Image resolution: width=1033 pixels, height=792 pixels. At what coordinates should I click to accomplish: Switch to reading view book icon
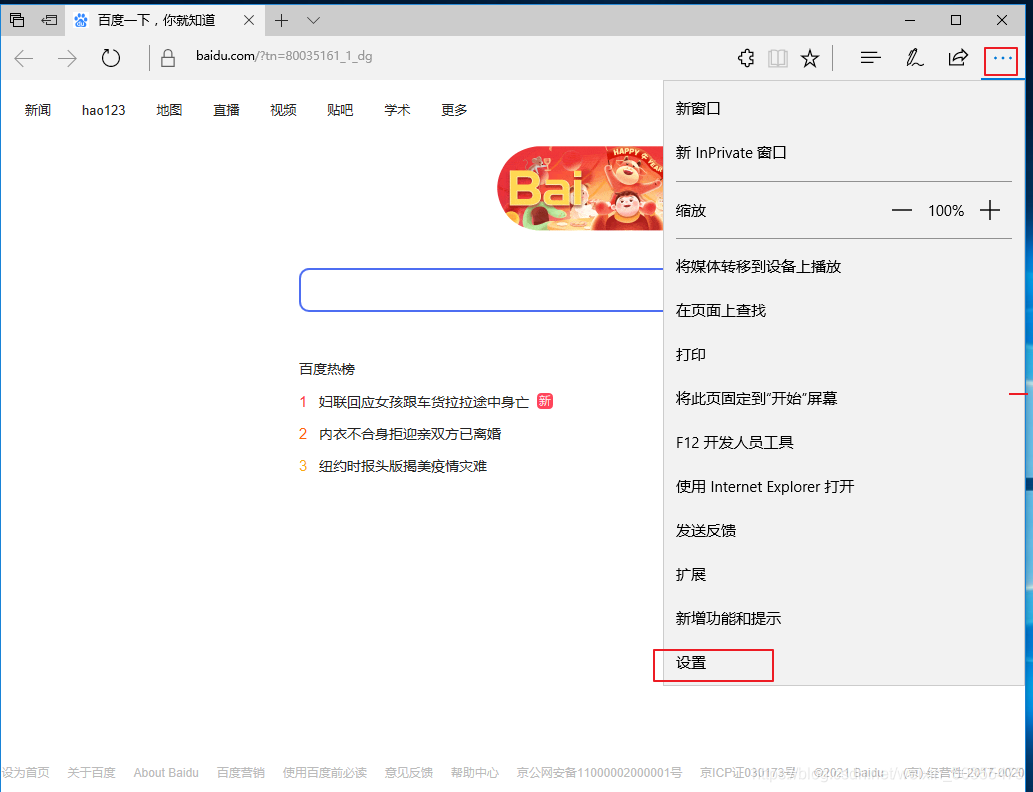(x=778, y=58)
